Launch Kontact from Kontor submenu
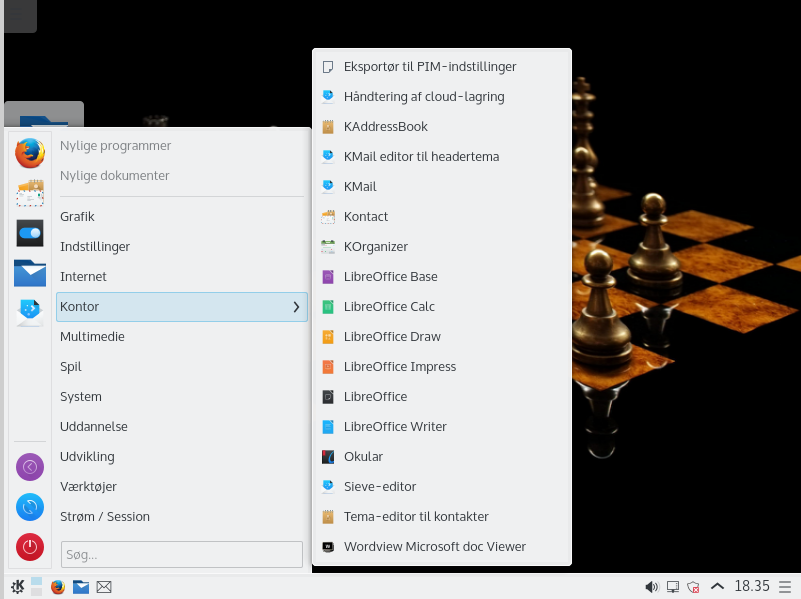The image size is (801, 599). [442, 217]
